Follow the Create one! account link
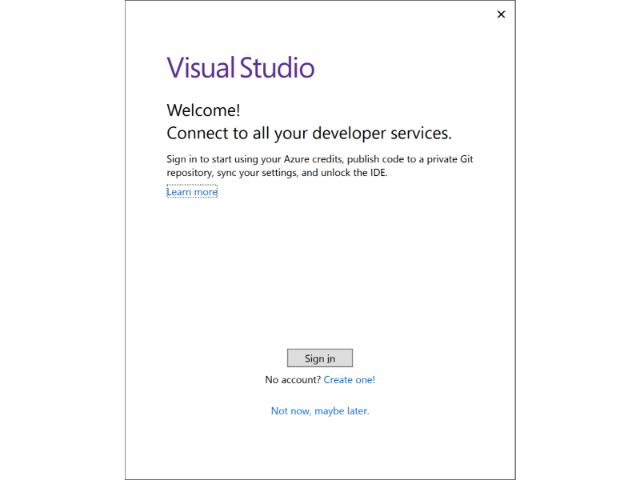This screenshot has height=480, width=640. [x=349, y=380]
